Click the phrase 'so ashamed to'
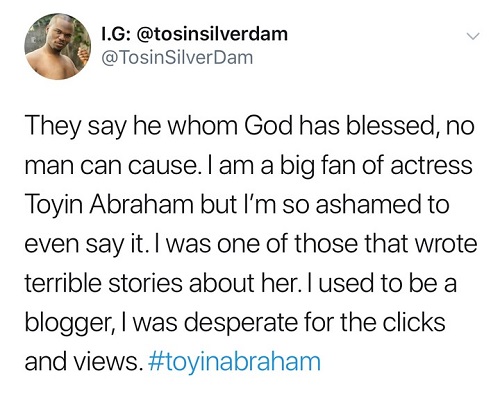This screenshot has height=418, width=500. click(x=366, y=205)
